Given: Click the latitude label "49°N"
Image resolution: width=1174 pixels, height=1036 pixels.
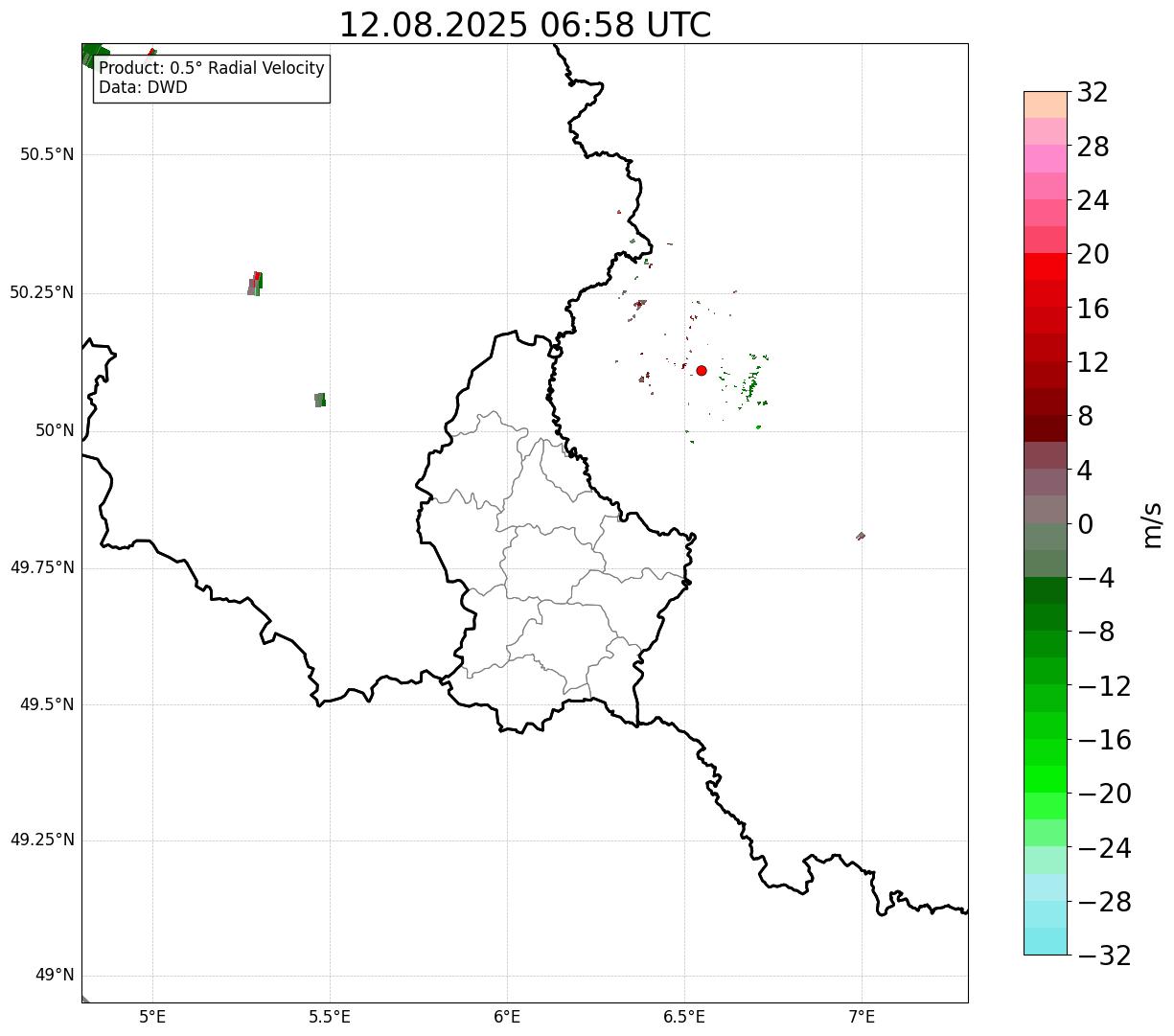Looking at the screenshot, I should [55, 976].
